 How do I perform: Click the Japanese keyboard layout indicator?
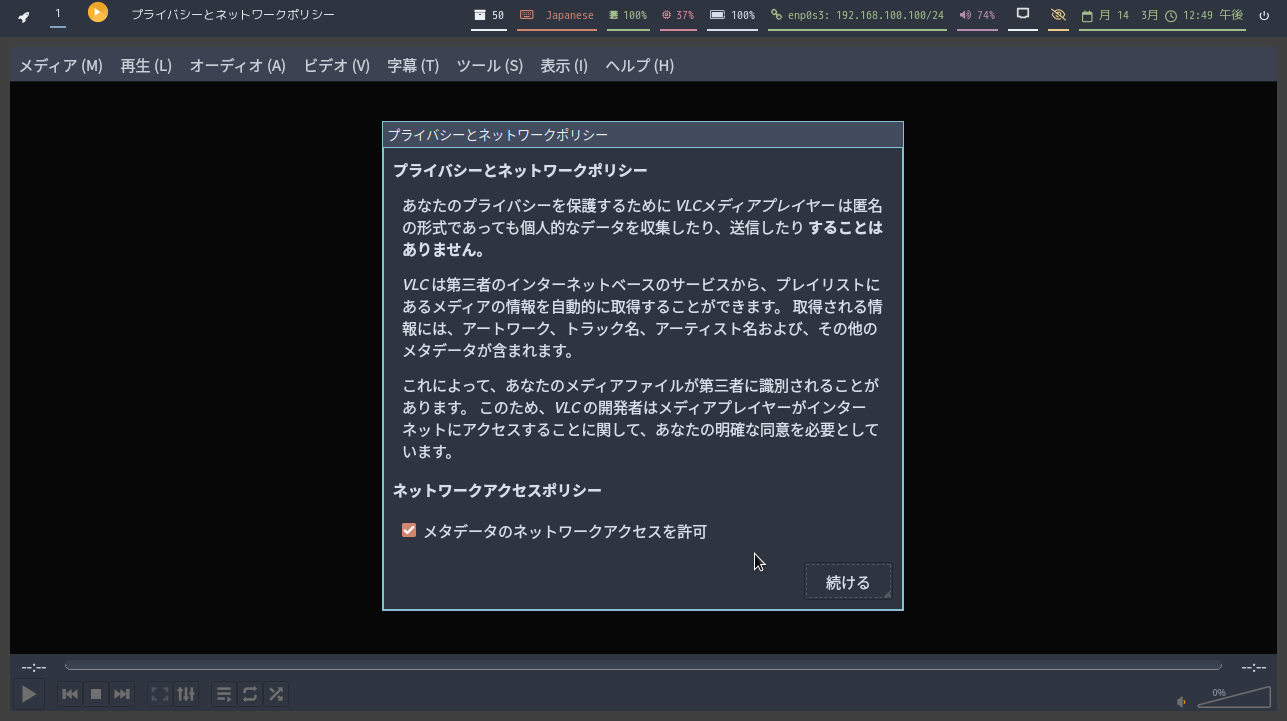coord(557,15)
